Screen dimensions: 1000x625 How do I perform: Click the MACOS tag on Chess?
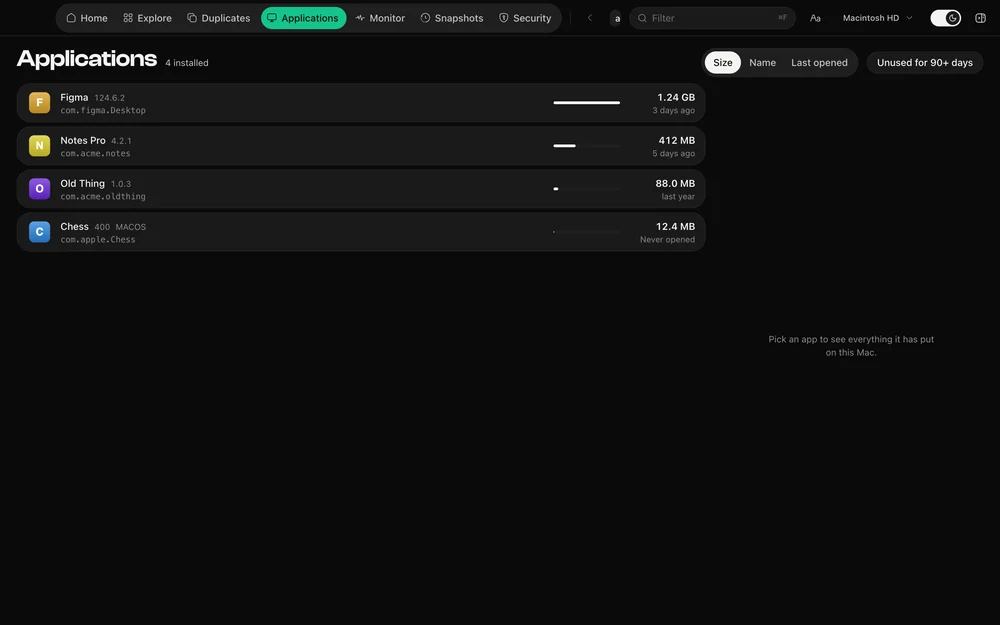point(131,227)
